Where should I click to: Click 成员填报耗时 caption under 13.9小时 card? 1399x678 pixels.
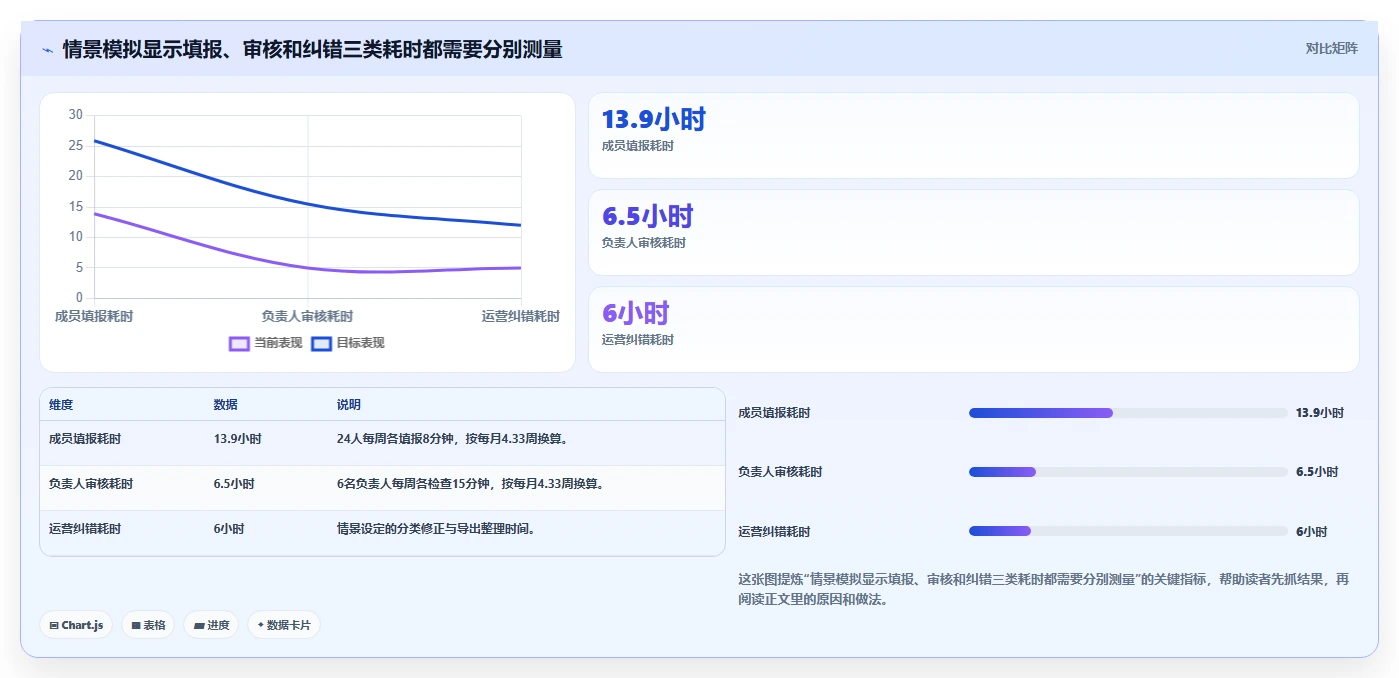(638, 146)
